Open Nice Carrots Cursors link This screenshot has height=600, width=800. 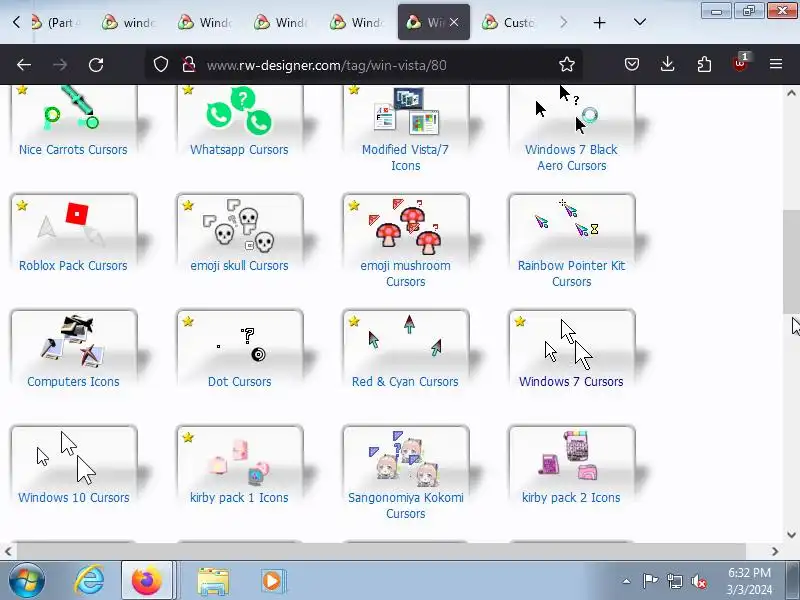(x=73, y=149)
